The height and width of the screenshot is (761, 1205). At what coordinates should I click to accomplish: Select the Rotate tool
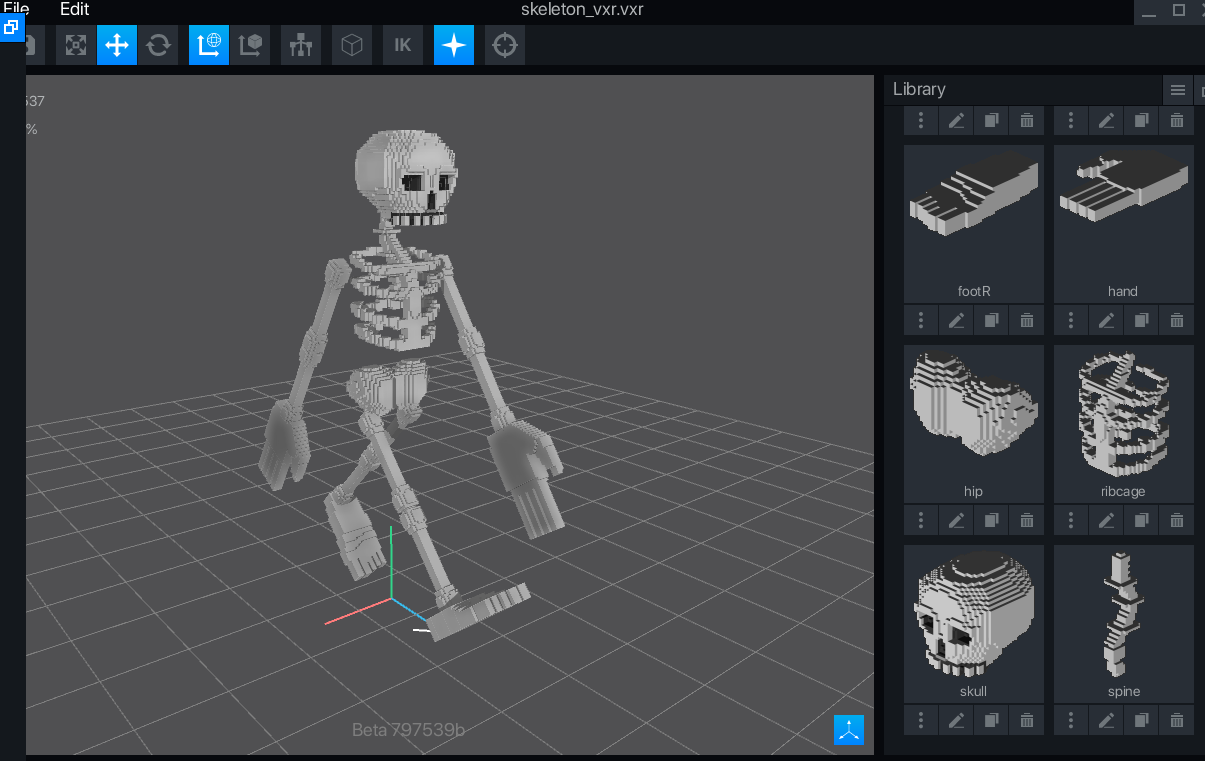click(159, 44)
